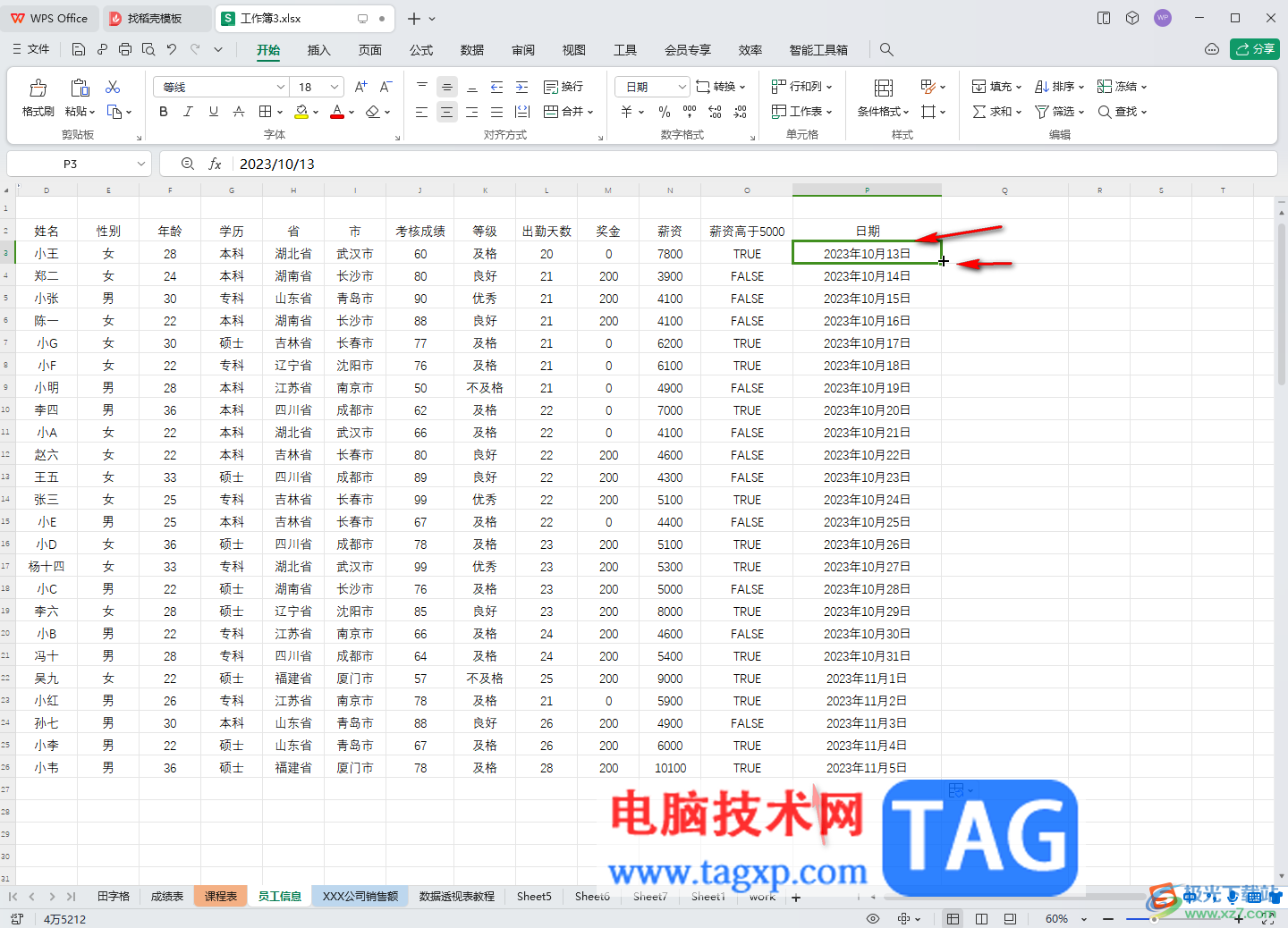Image resolution: width=1288 pixels, height=928 pixels.
Task: Toggle vertical middle alignment
Action: point(447,87)
